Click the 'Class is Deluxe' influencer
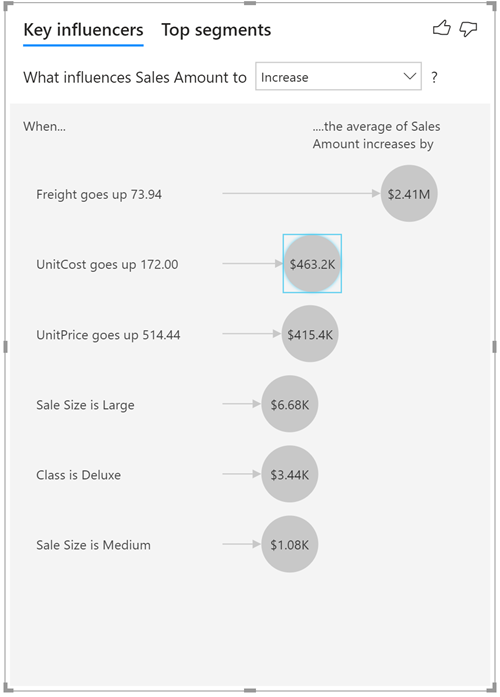500x697 pixels. 78,475
